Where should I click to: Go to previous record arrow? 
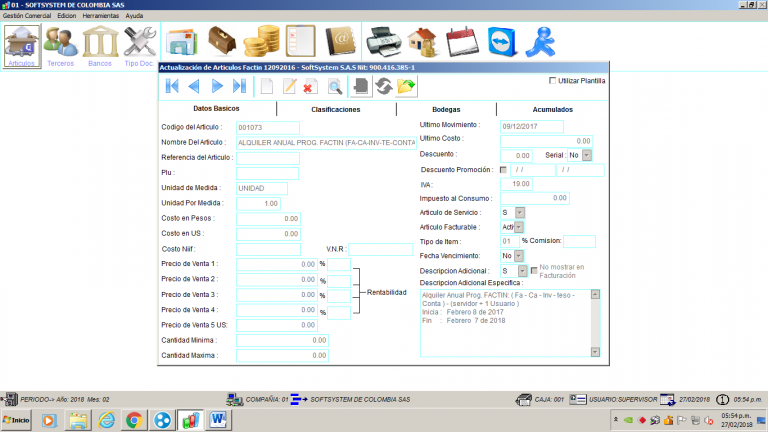point(194,86)
